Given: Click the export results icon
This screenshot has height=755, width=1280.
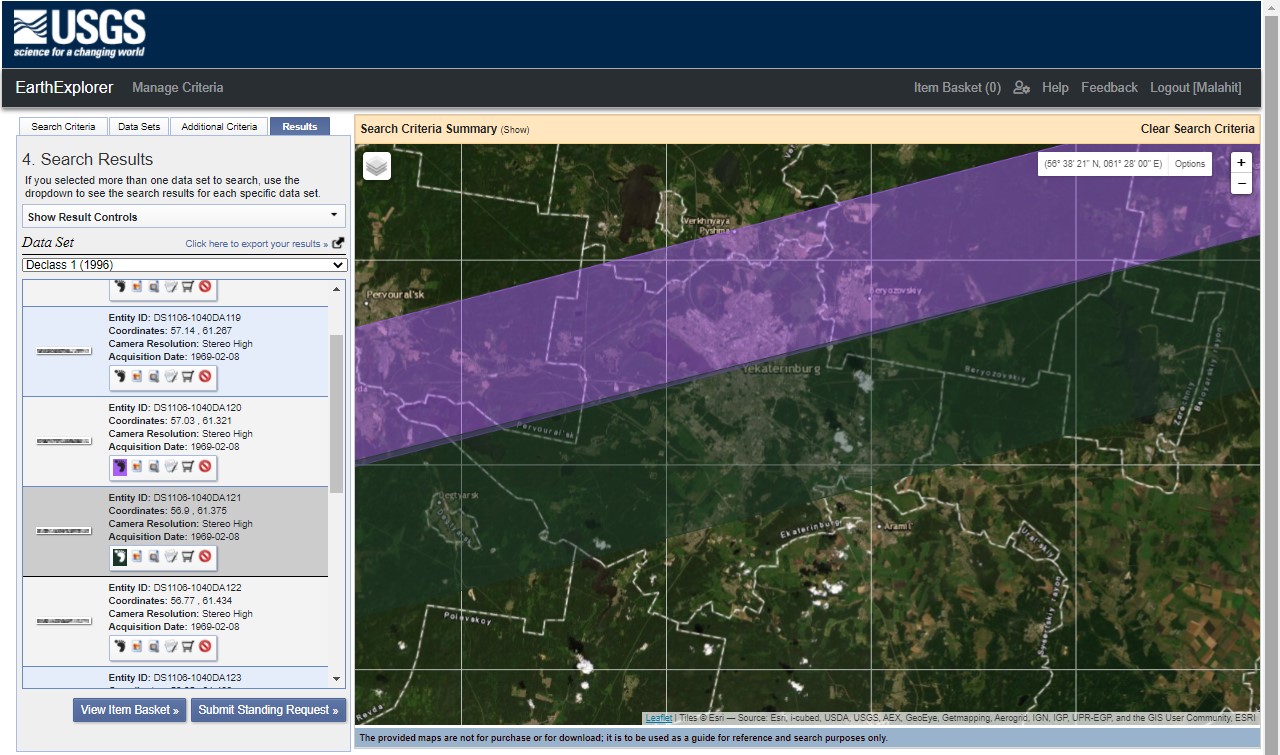Looking at the screenshot, I should click(338, 243).
